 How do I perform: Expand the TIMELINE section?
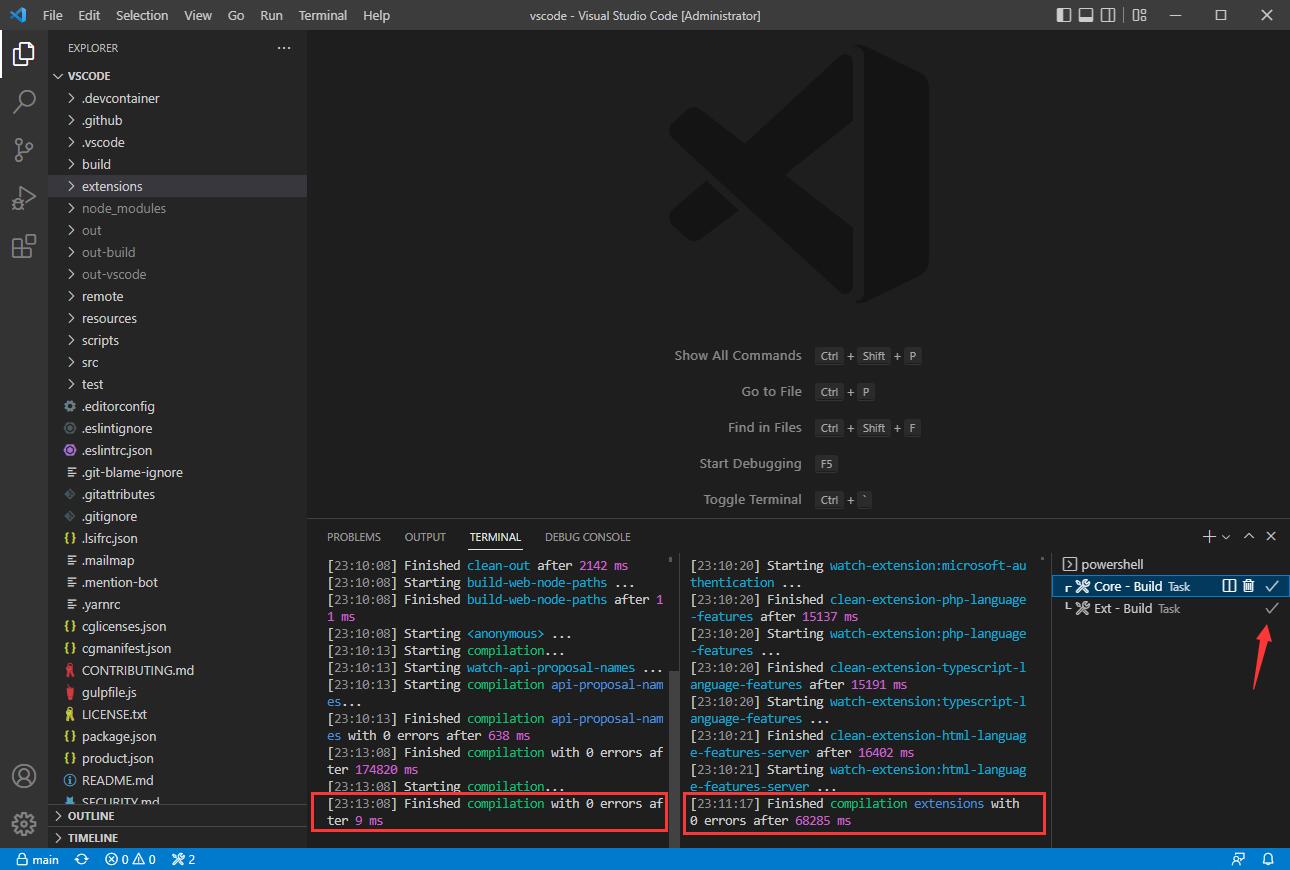point(178,838)
